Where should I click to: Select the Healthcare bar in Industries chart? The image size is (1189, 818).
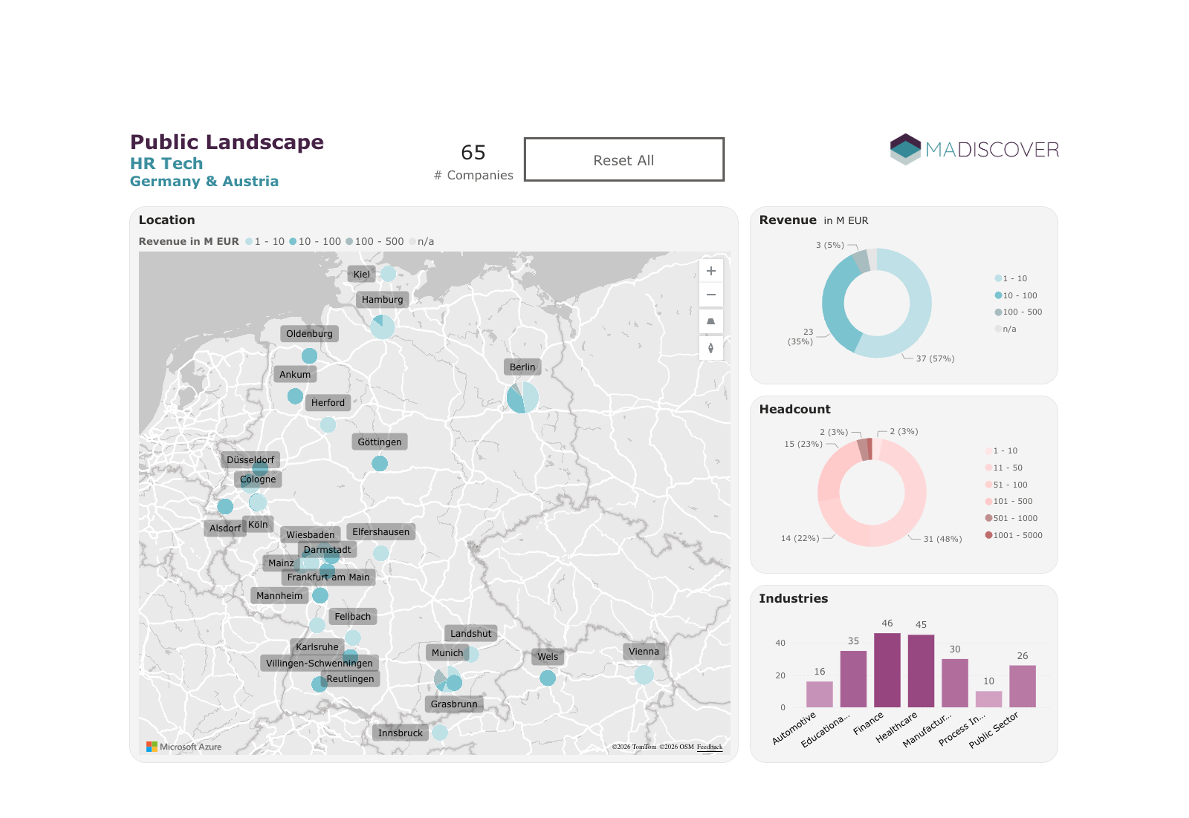pyautogui.click(x=921, y=670)
